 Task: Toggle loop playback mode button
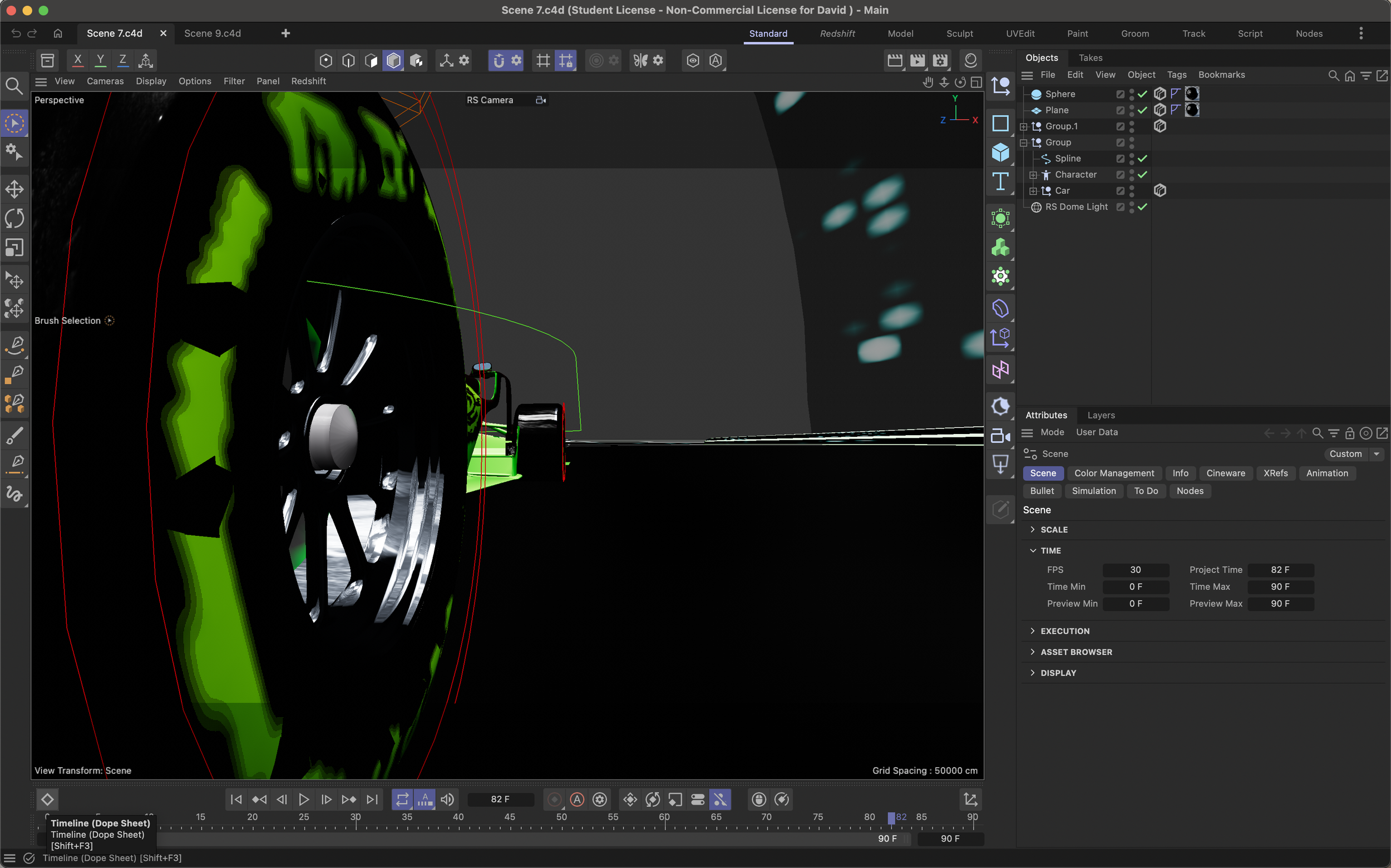(402, 799)
